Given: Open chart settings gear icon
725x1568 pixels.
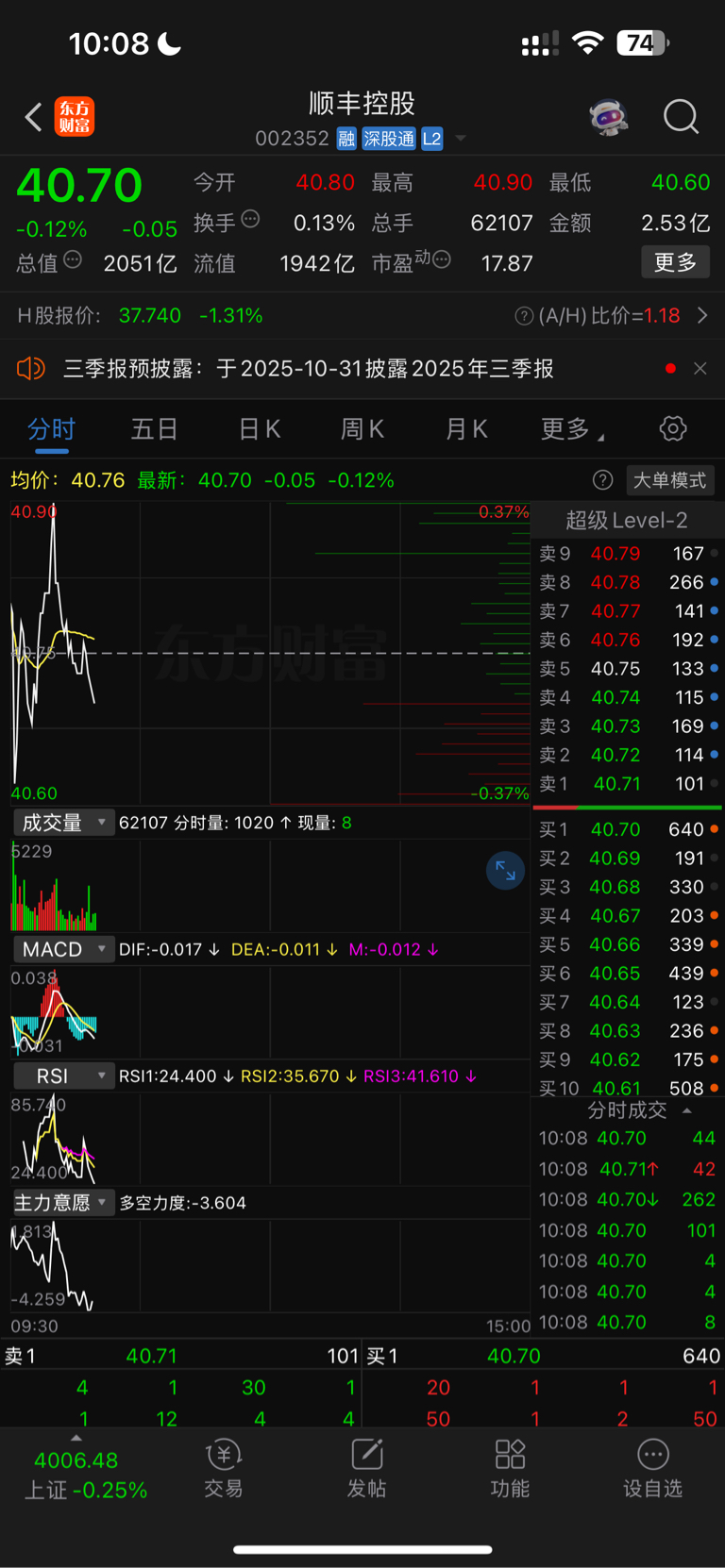Looking at the screenshot, I should click(x=672, y=428).
